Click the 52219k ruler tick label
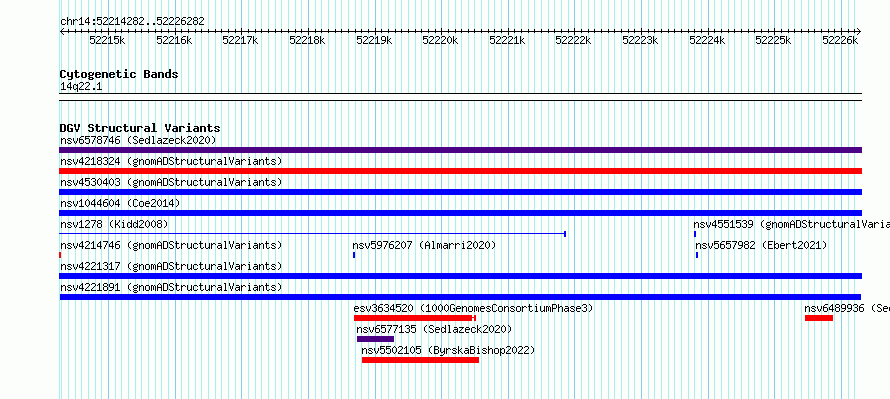 coord(374,40)
